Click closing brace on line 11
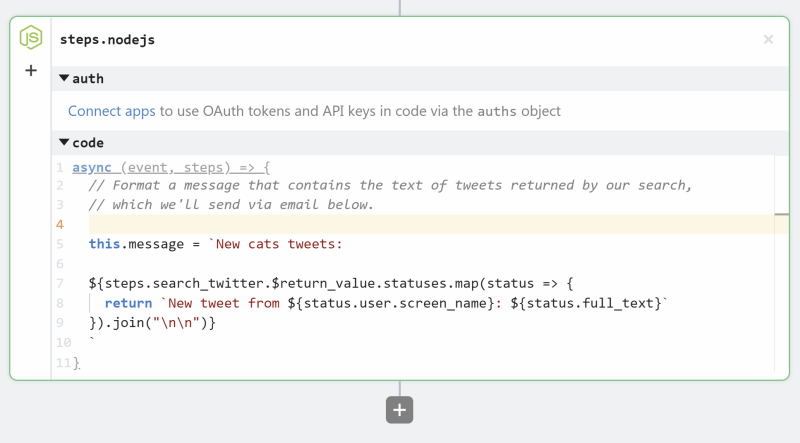This screenshot has width=800, height=443. (77, 363)
